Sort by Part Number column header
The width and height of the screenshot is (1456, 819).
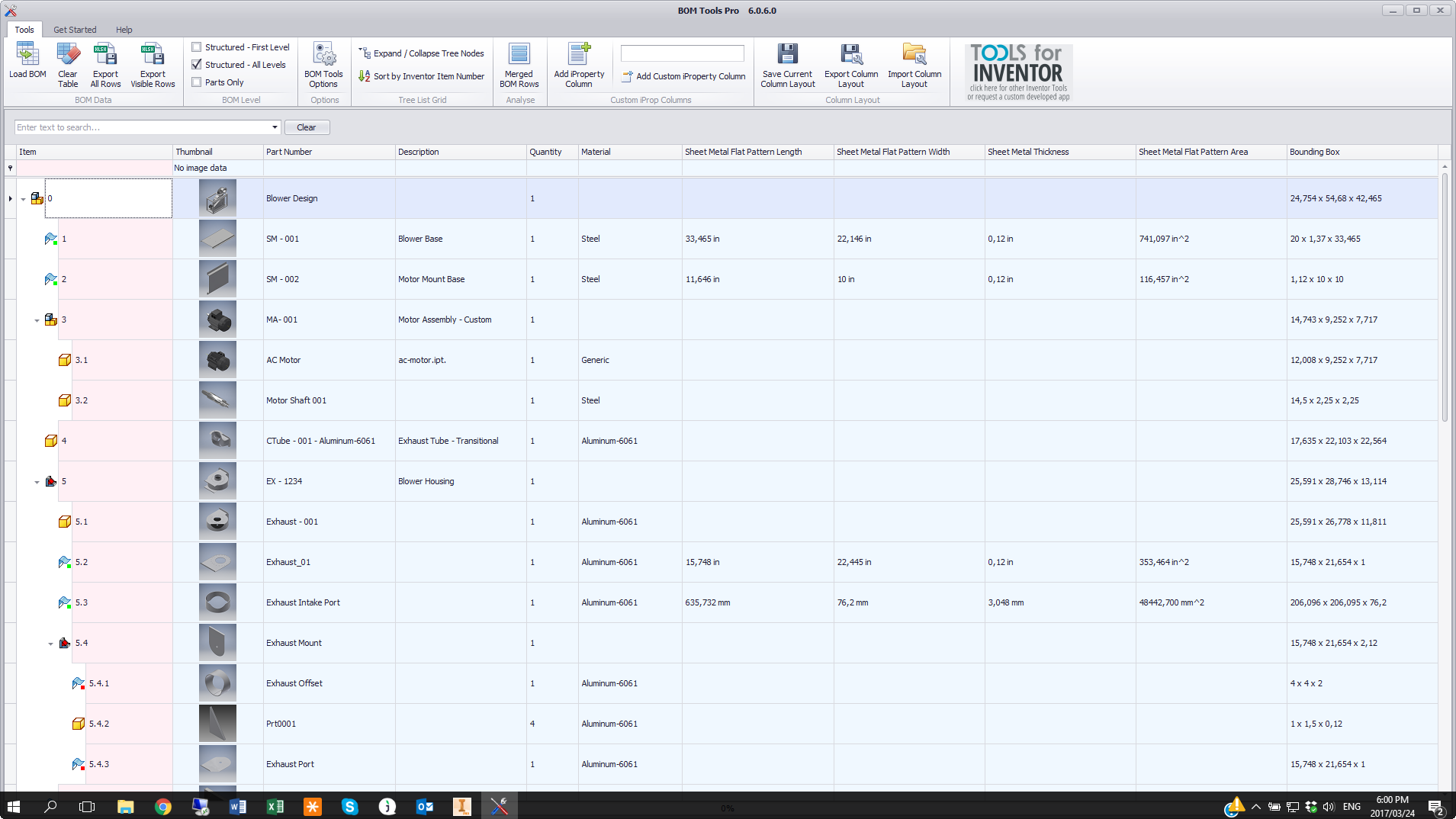[329, 152]
